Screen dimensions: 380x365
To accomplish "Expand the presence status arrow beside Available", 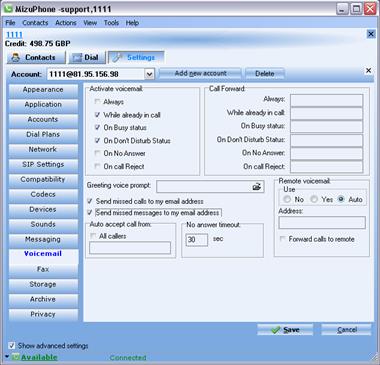I will pos(7,357).
